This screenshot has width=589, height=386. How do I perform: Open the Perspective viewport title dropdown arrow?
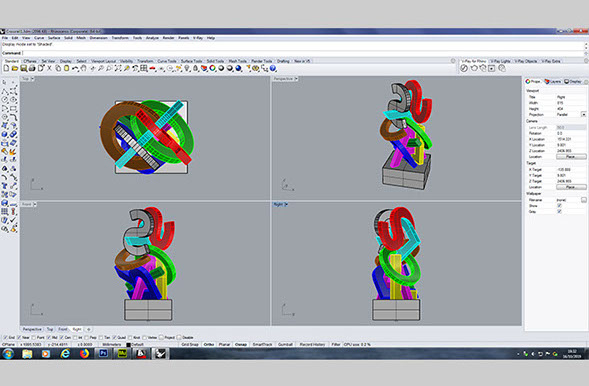(296, 79)
